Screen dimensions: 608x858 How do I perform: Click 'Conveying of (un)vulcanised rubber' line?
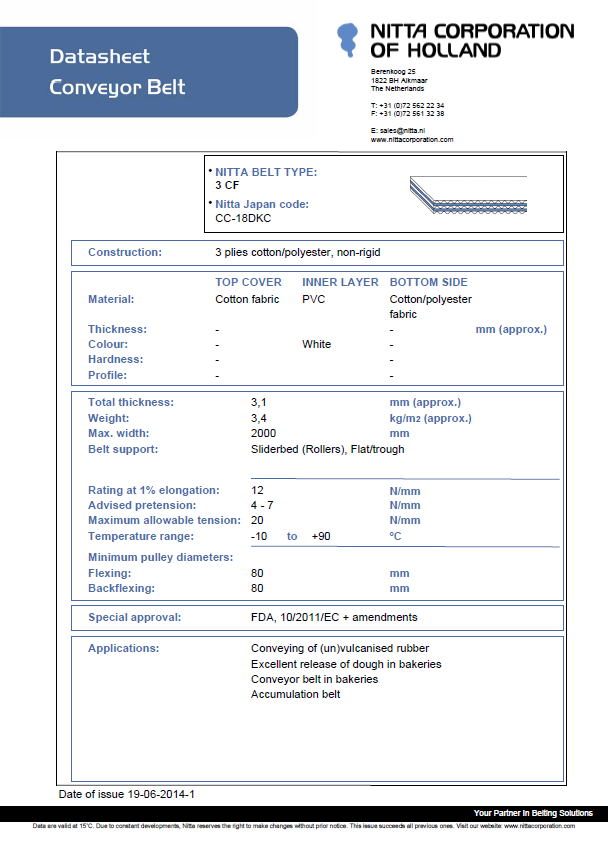[x=340, y=648]
